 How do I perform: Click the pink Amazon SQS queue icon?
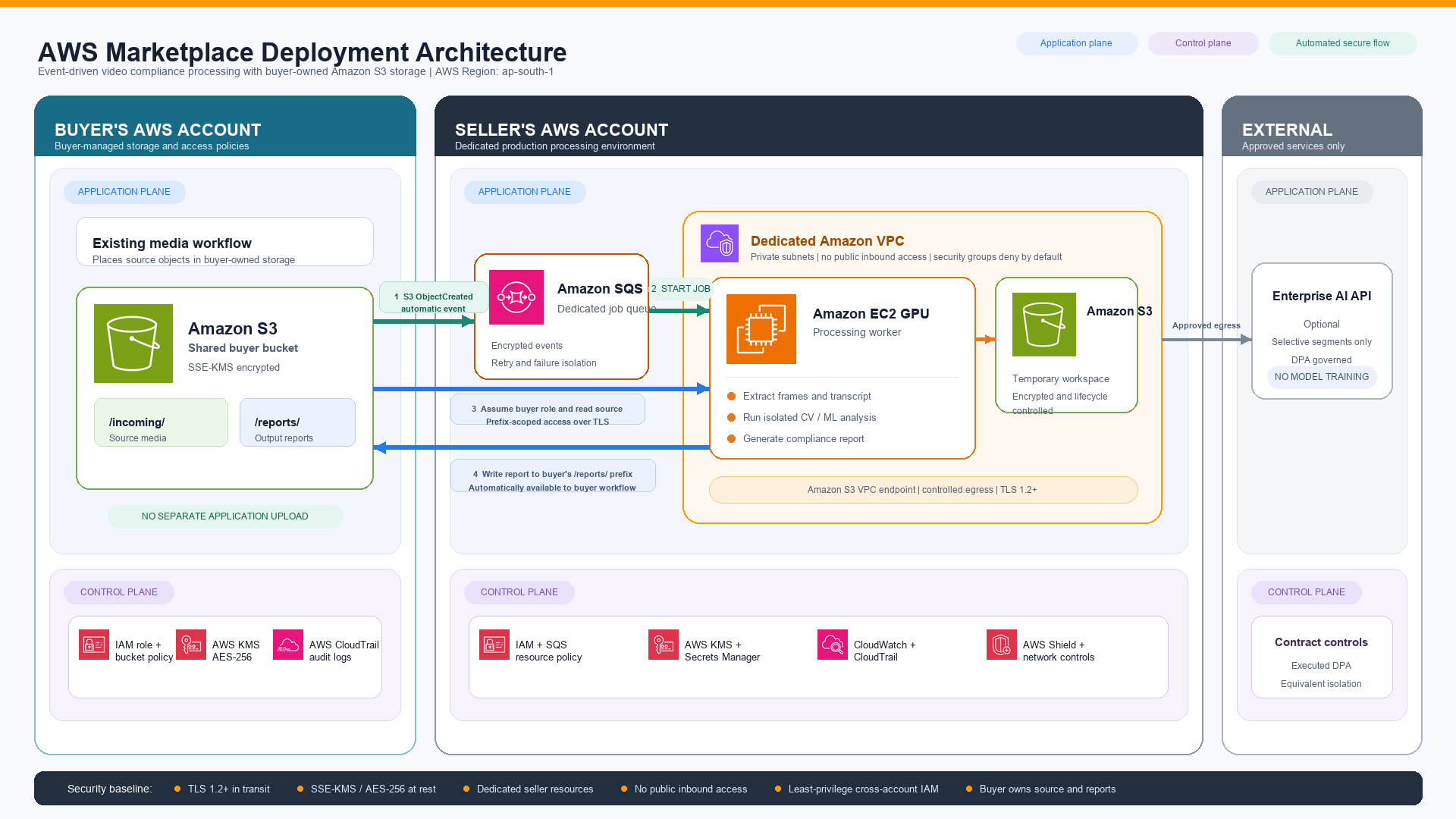(x=516, y=297)
